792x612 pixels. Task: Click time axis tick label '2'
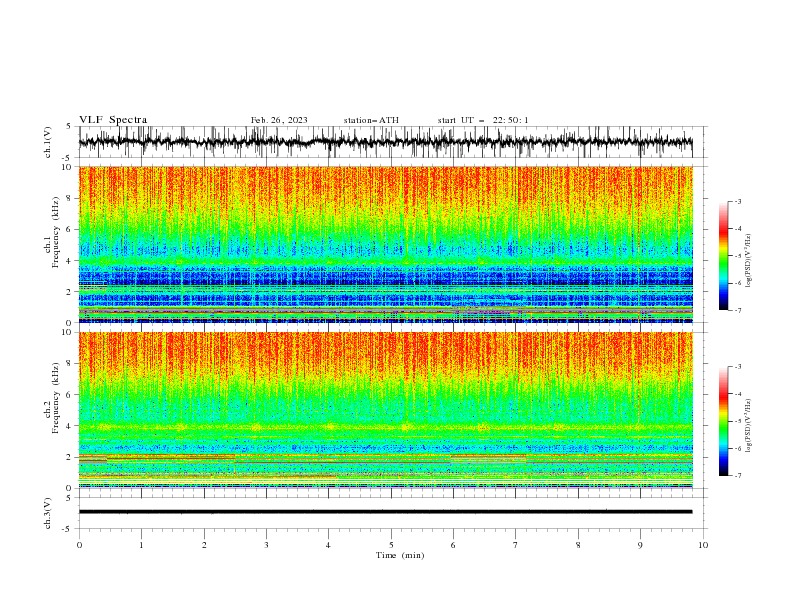pos(204,545)
